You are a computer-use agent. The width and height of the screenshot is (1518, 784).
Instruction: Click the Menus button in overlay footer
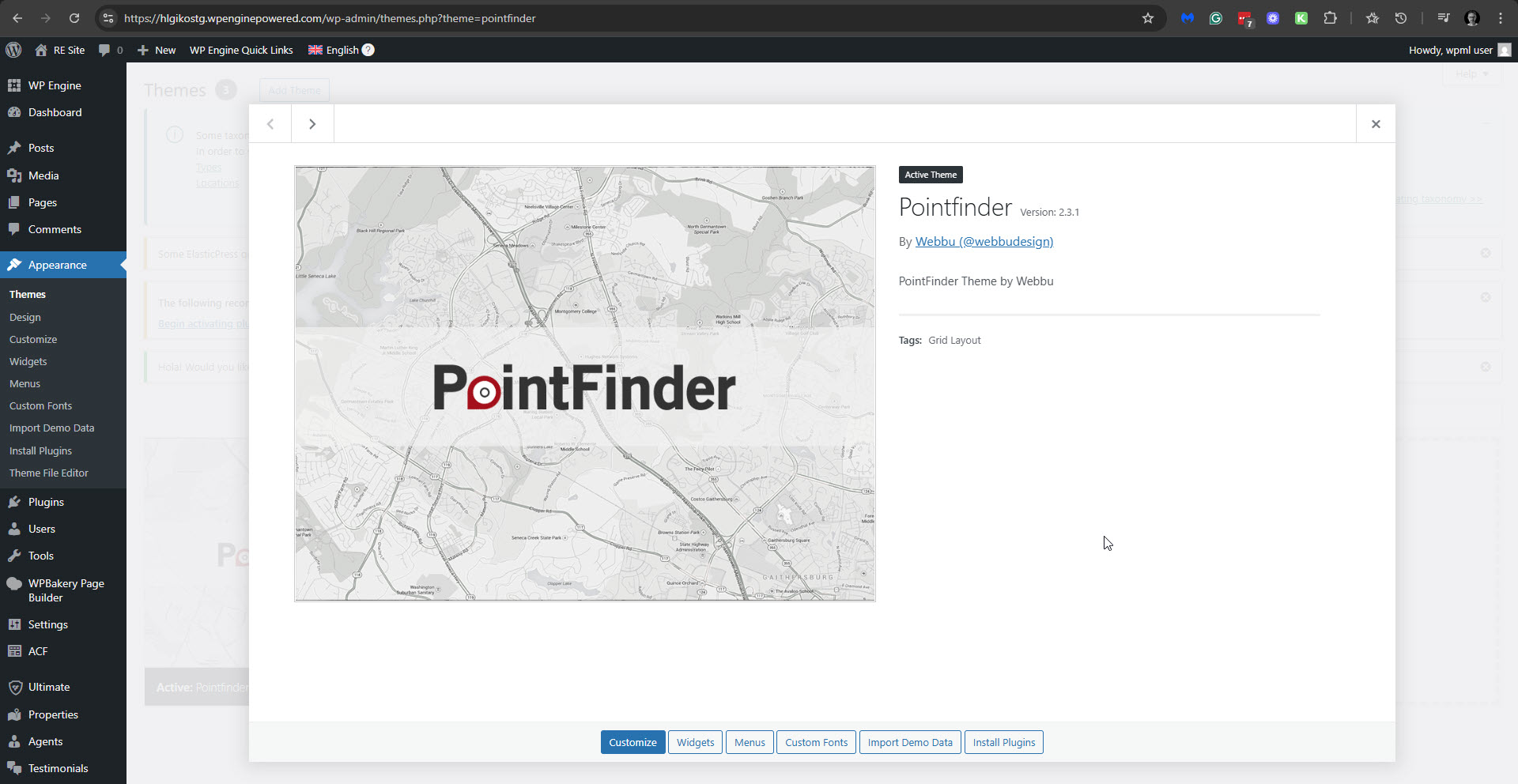(750, 742)
